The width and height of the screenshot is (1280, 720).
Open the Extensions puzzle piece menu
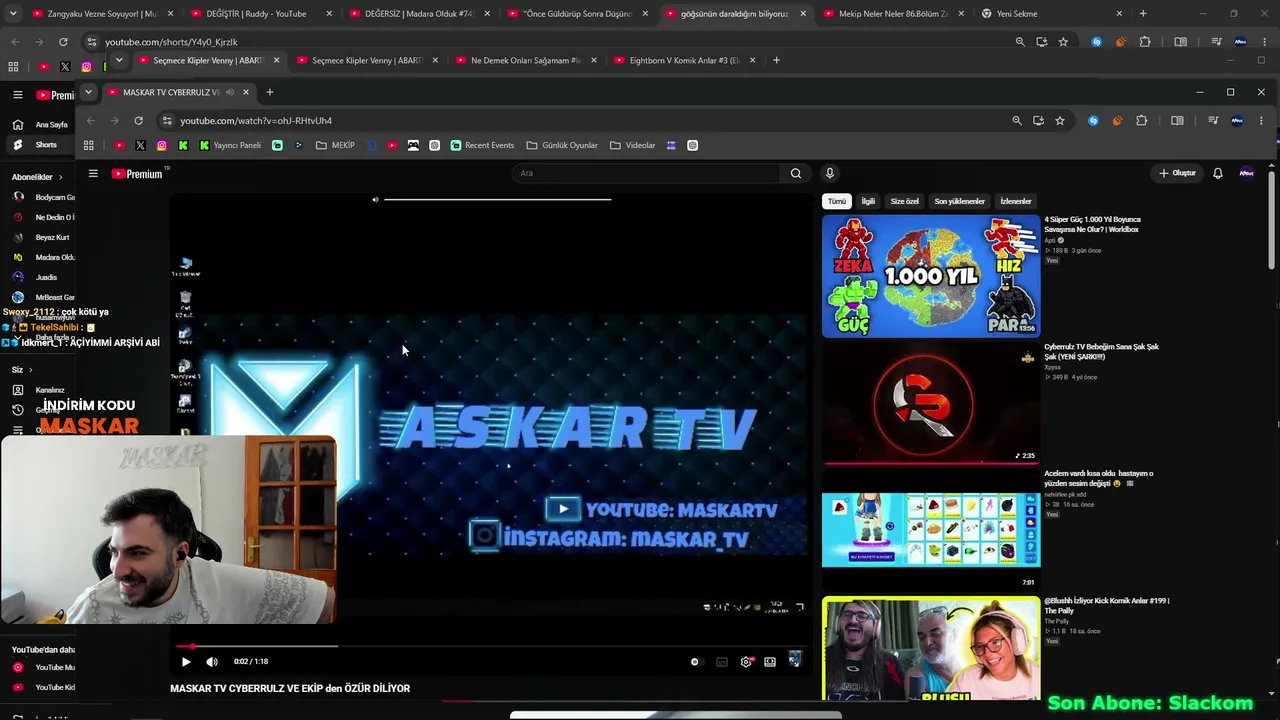[x=1142, y=121]
